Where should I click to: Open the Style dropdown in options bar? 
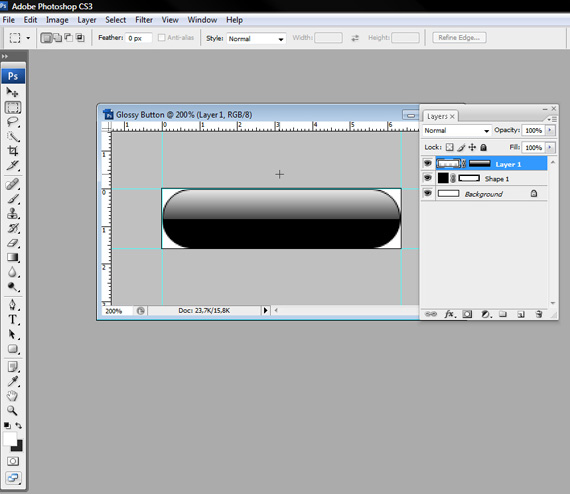pyautogui.click(x=256, y=39)
